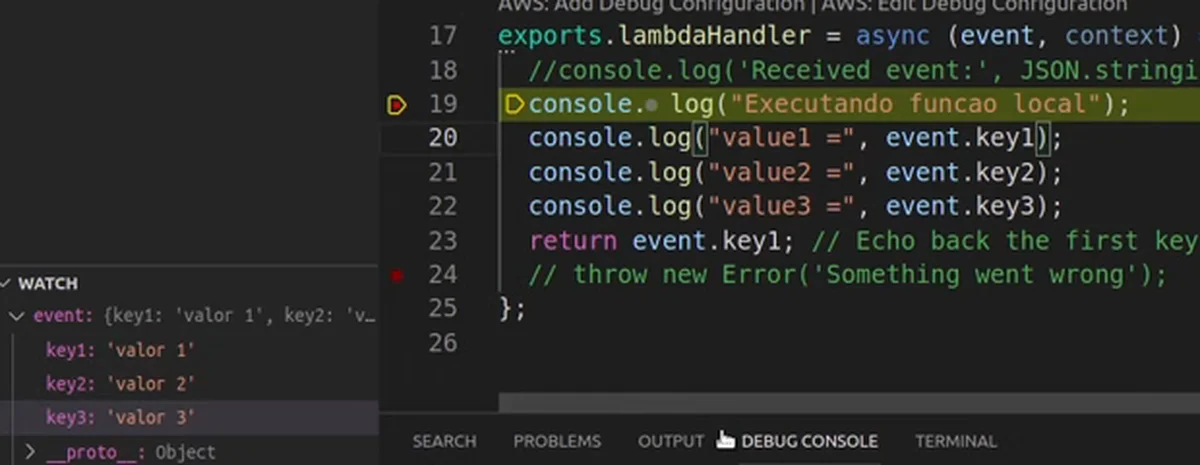Screen dimensions: 1200x465
Task: Switch to the OUTPUT tab
Action: click(671, 441)
